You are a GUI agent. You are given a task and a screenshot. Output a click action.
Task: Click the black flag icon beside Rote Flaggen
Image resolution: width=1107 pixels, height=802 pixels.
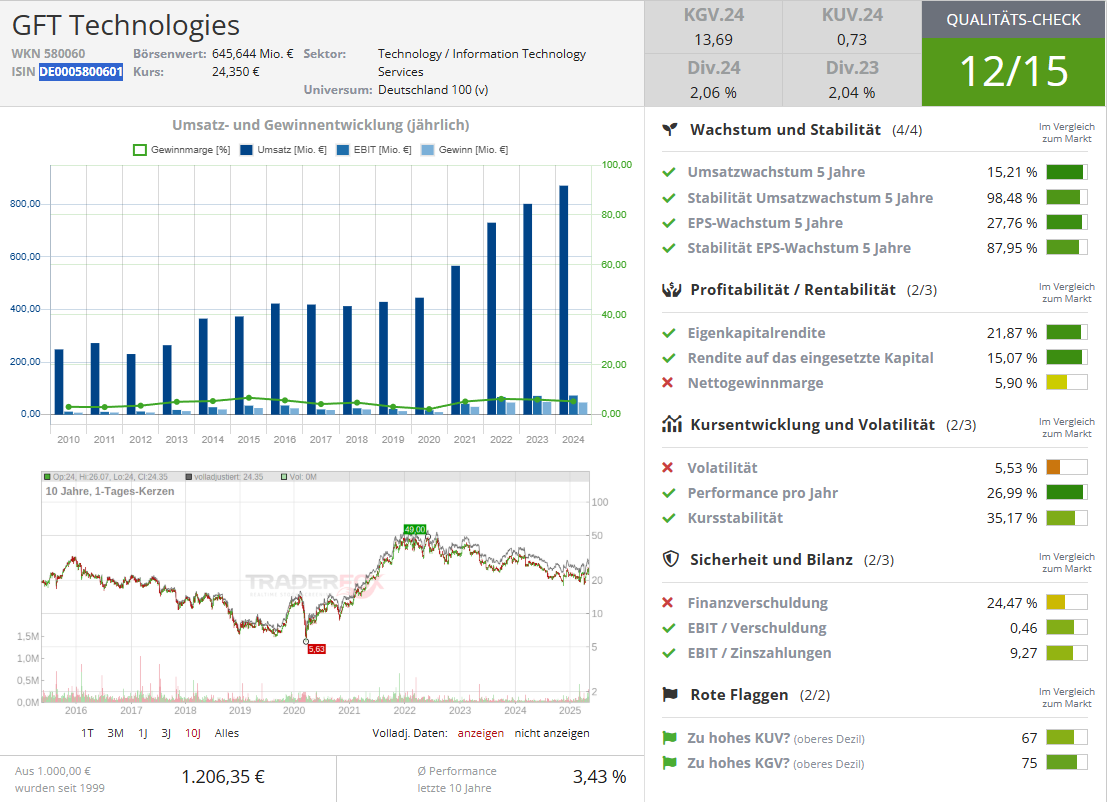pos(671,695)
